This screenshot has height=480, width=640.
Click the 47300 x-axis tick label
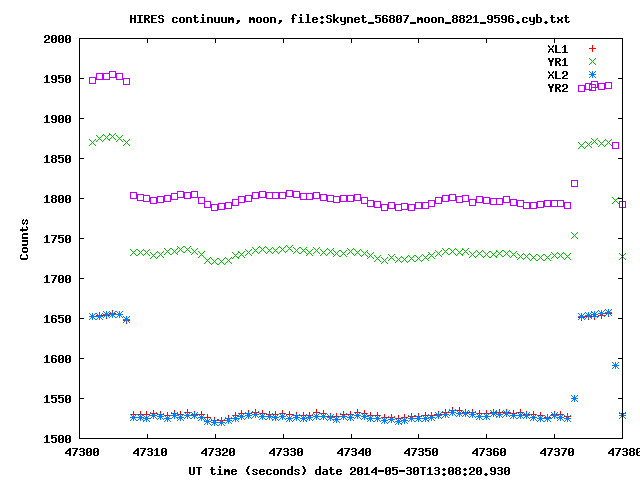pyautogui.click(x=82, y=452)
